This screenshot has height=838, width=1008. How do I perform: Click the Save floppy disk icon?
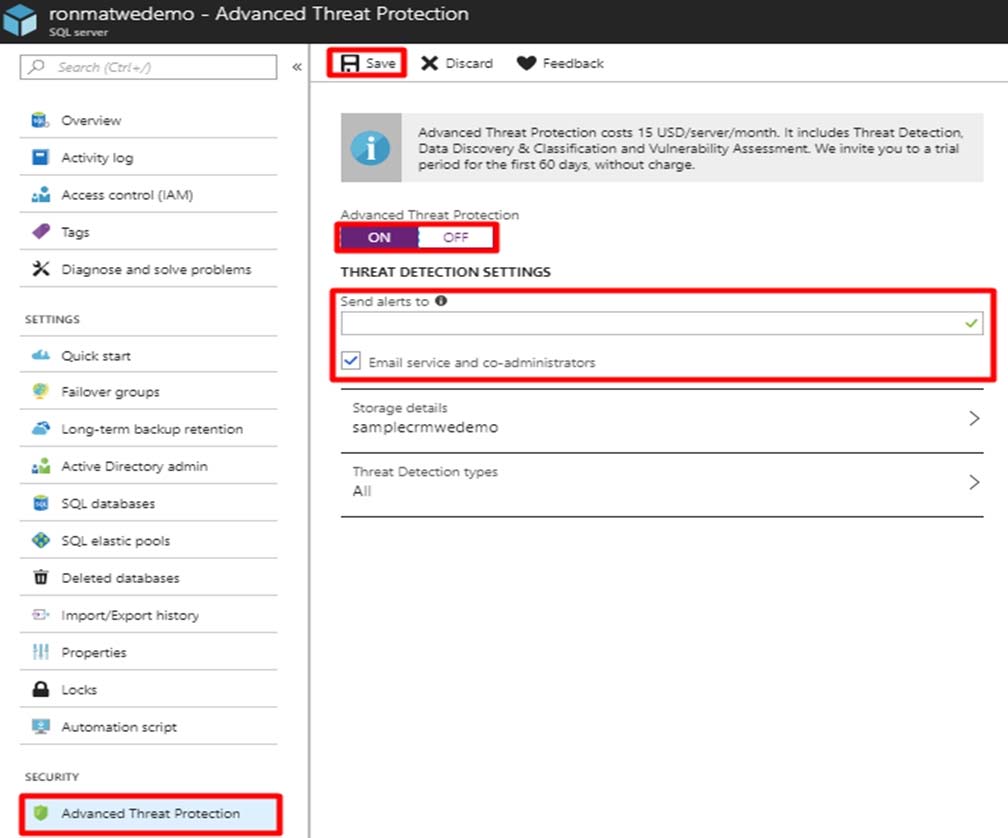click(350, 63)
